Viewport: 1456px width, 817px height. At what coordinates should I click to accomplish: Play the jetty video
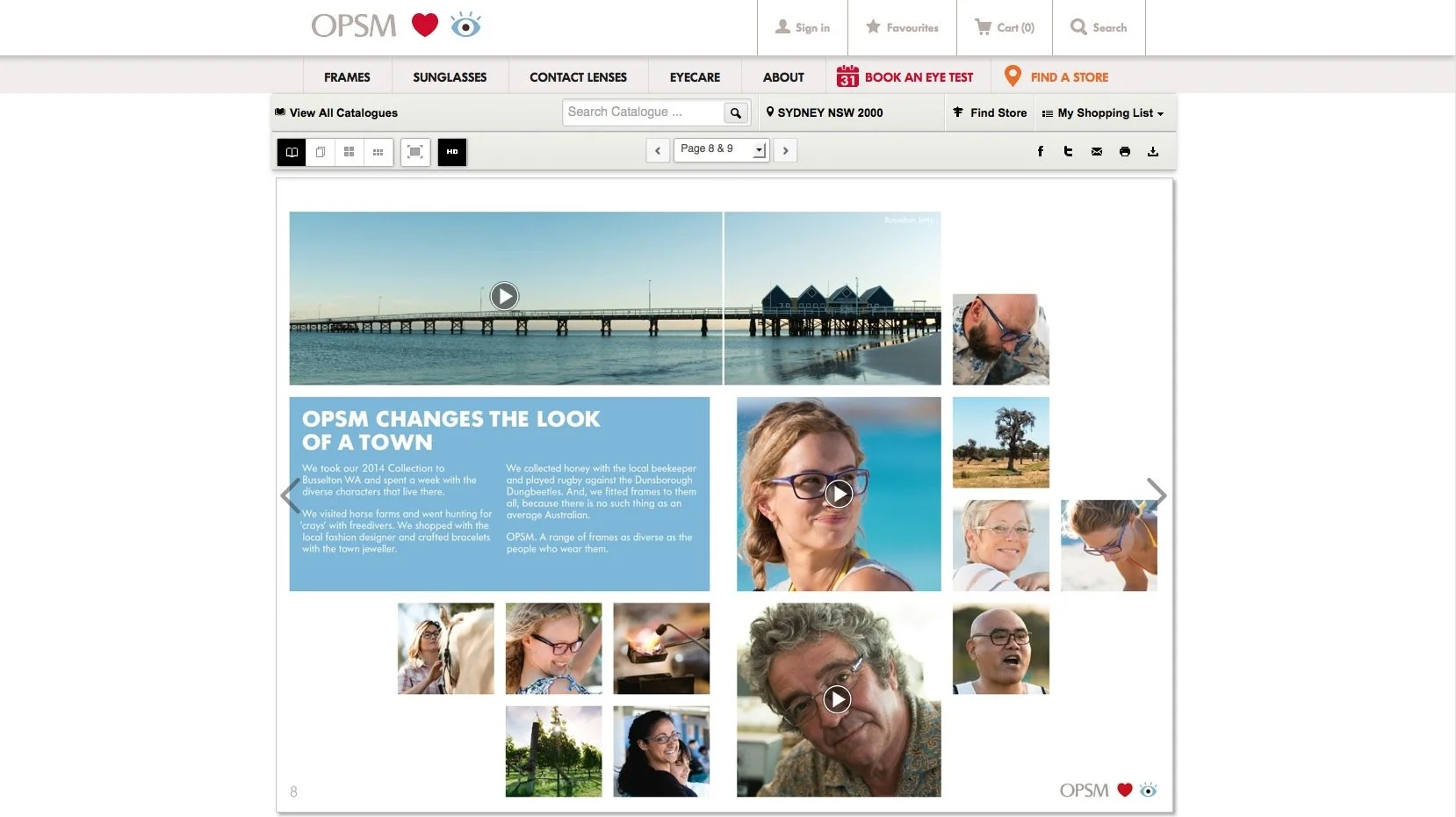pos(504,296)
